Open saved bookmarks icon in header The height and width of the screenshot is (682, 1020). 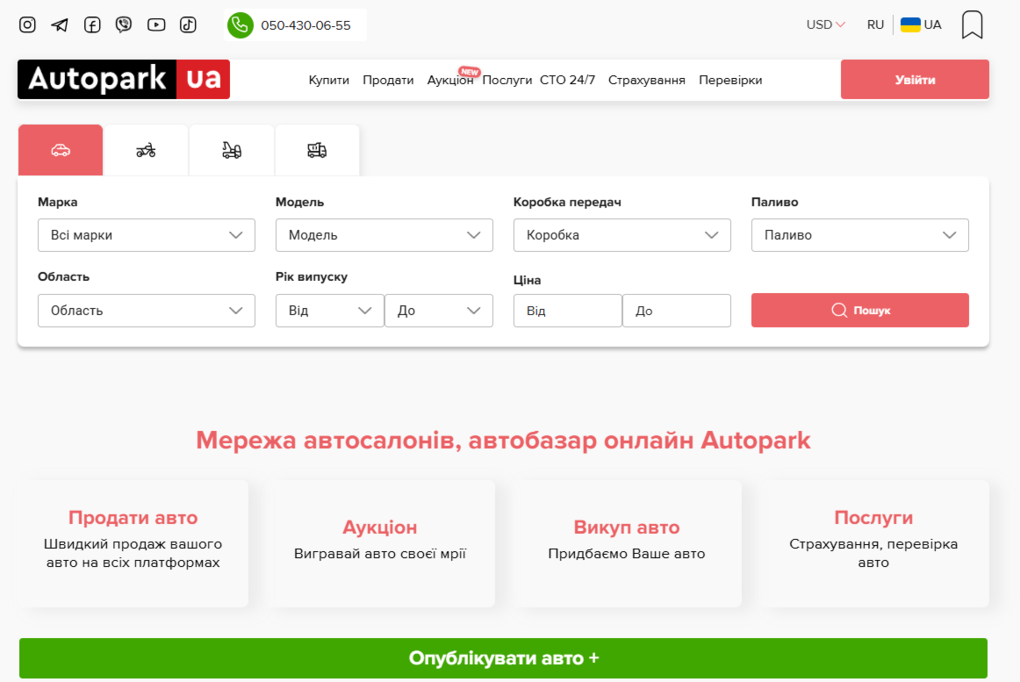click(x=971, y=25)
